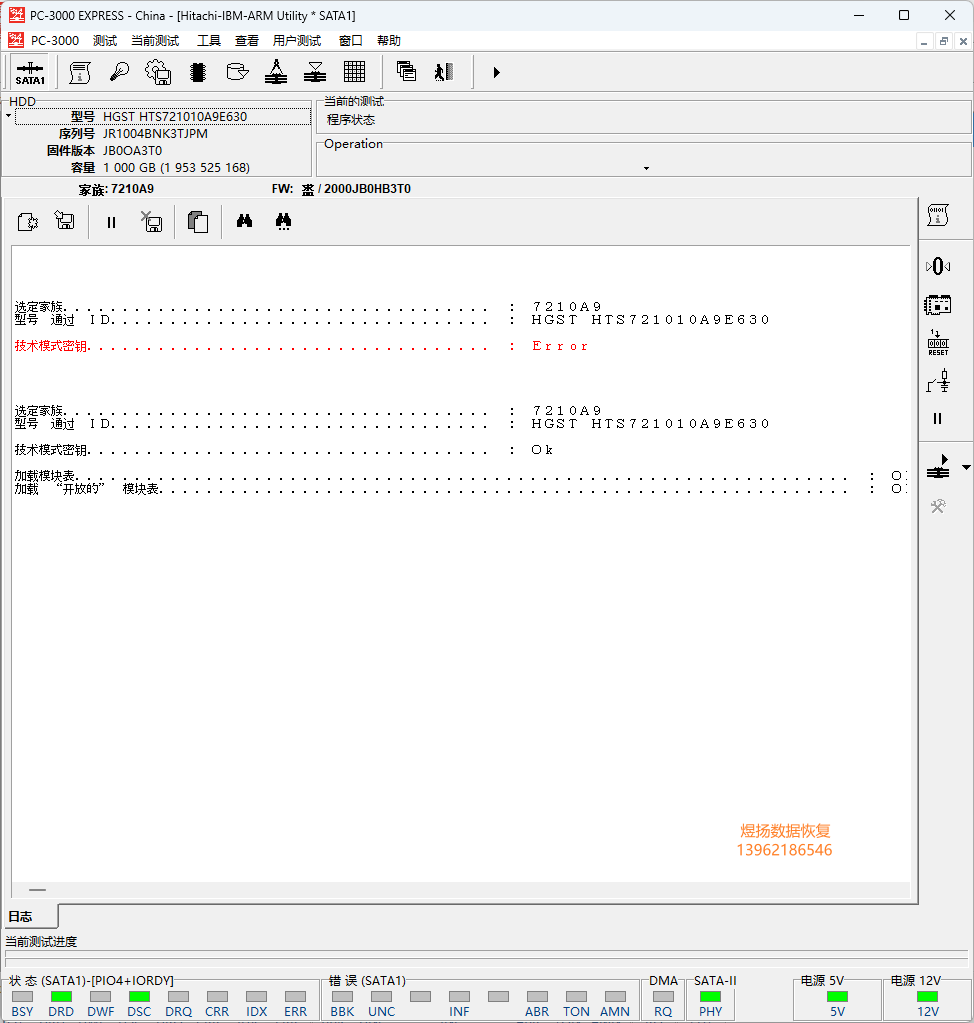Select the model field HGST HTS721010A9E630
The image size is (974, 1023).
(x=163, y=116)
